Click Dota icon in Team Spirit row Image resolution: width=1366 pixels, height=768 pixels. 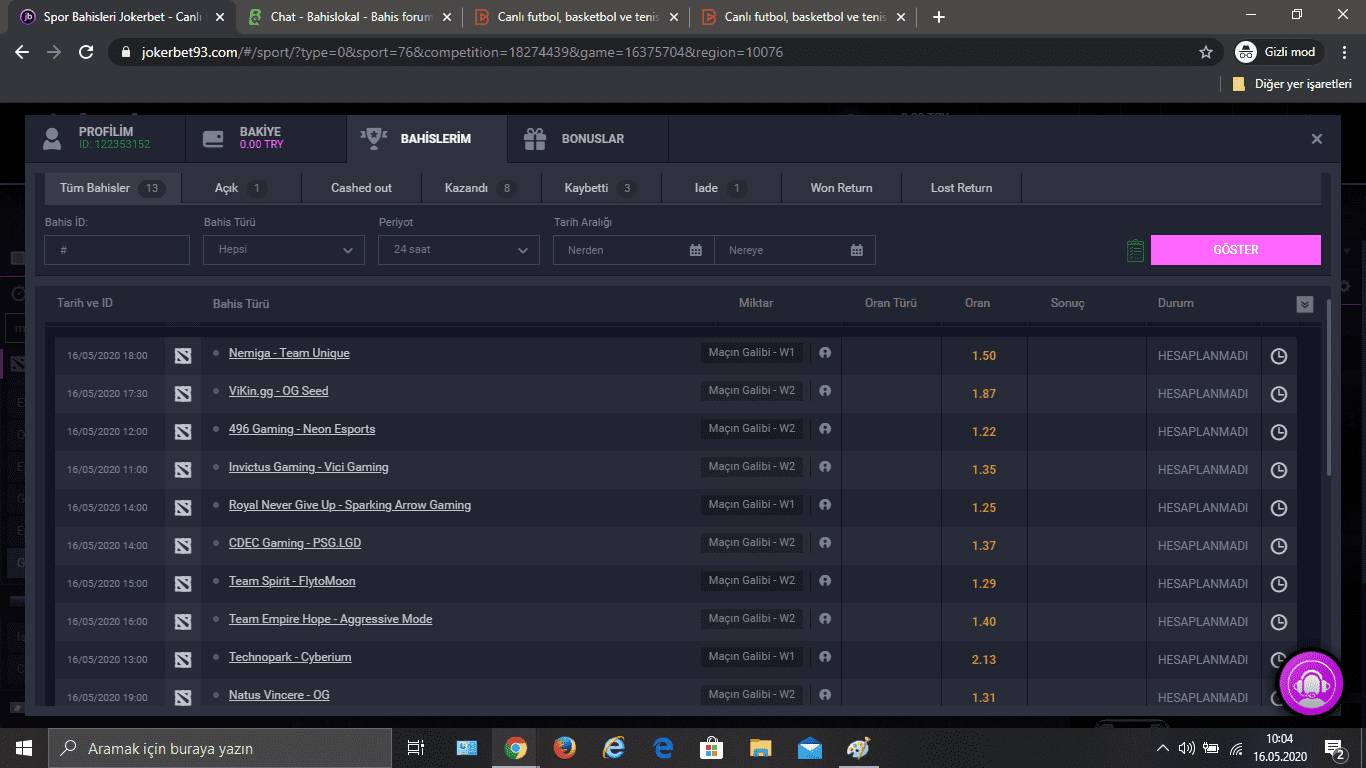(x=183, y=584)
